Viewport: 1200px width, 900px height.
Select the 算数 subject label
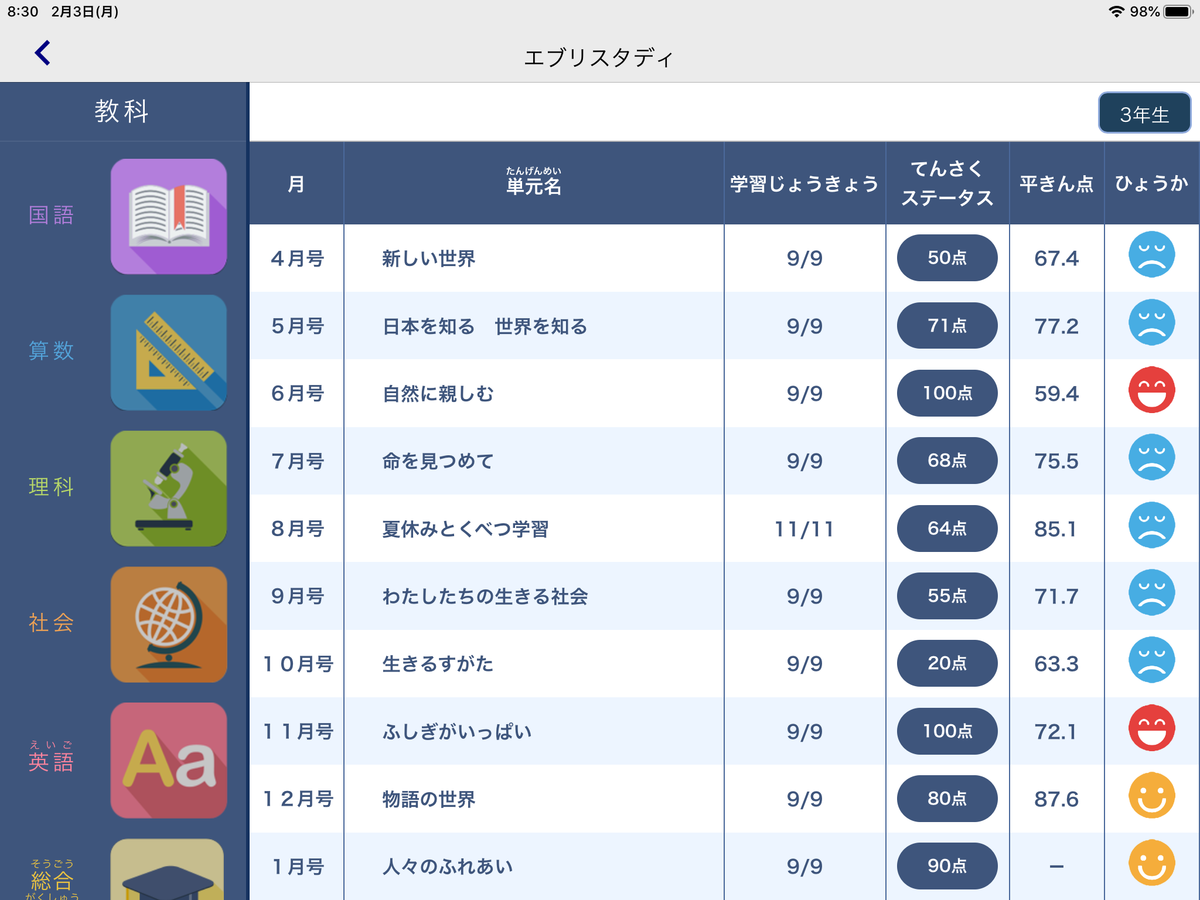(x=51, y=351)
